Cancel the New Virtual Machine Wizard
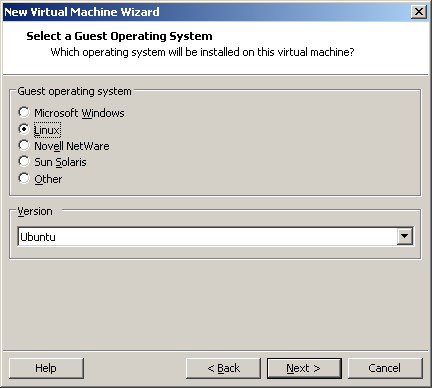 pos(385,368)
